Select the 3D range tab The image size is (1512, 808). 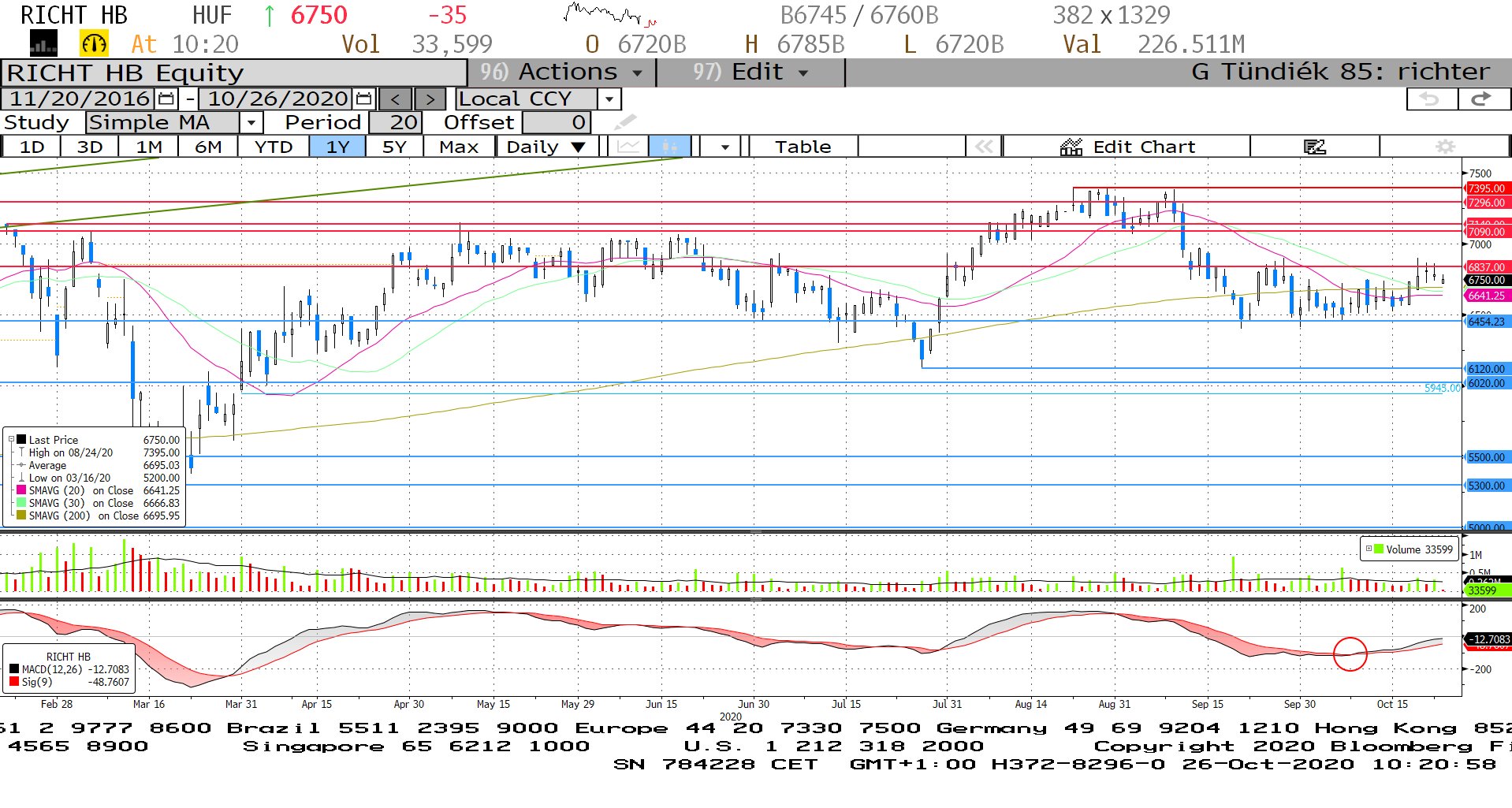point(89,147)
